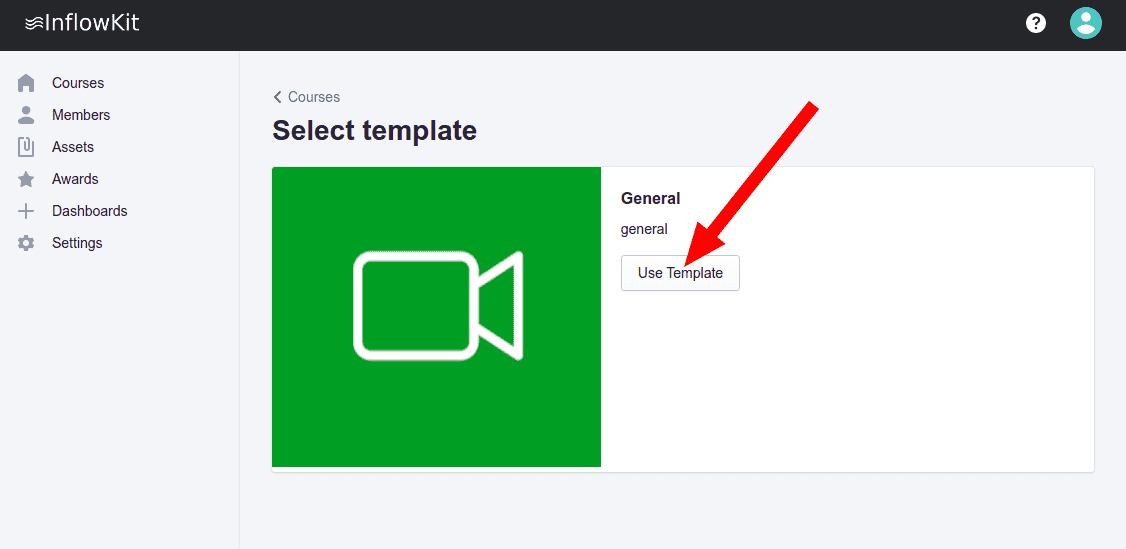Open Awards text label in sidebar
This screenshot has height=549, width=1126.
(75, 179)
